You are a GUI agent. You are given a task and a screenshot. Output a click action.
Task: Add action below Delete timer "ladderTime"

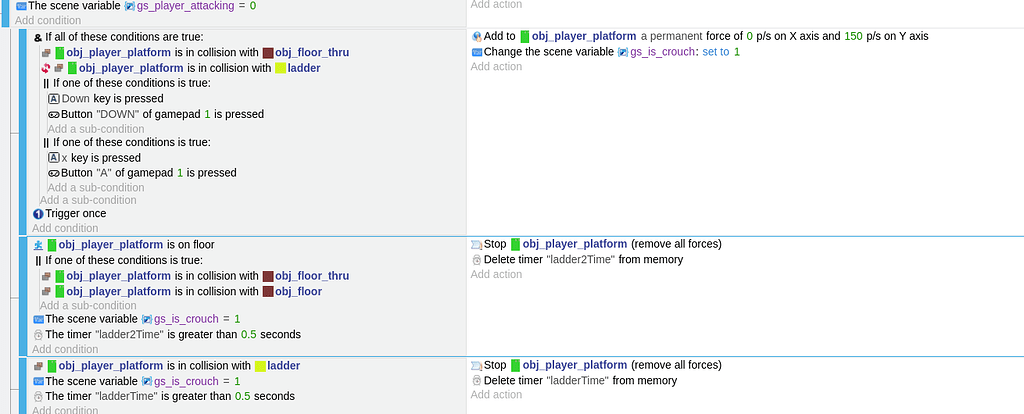coord(496,394)
